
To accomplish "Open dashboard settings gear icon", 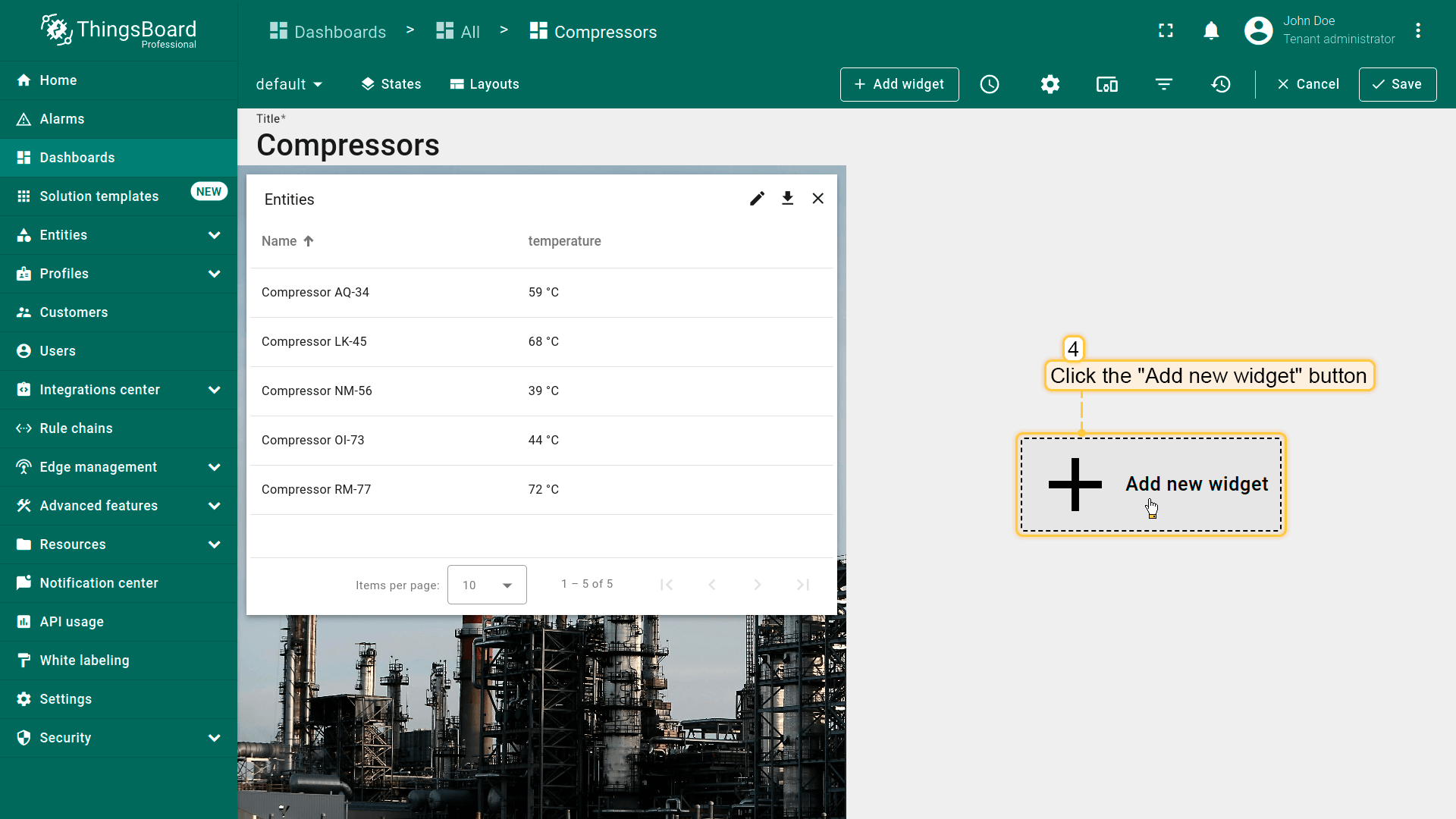I will point(1050,84).
